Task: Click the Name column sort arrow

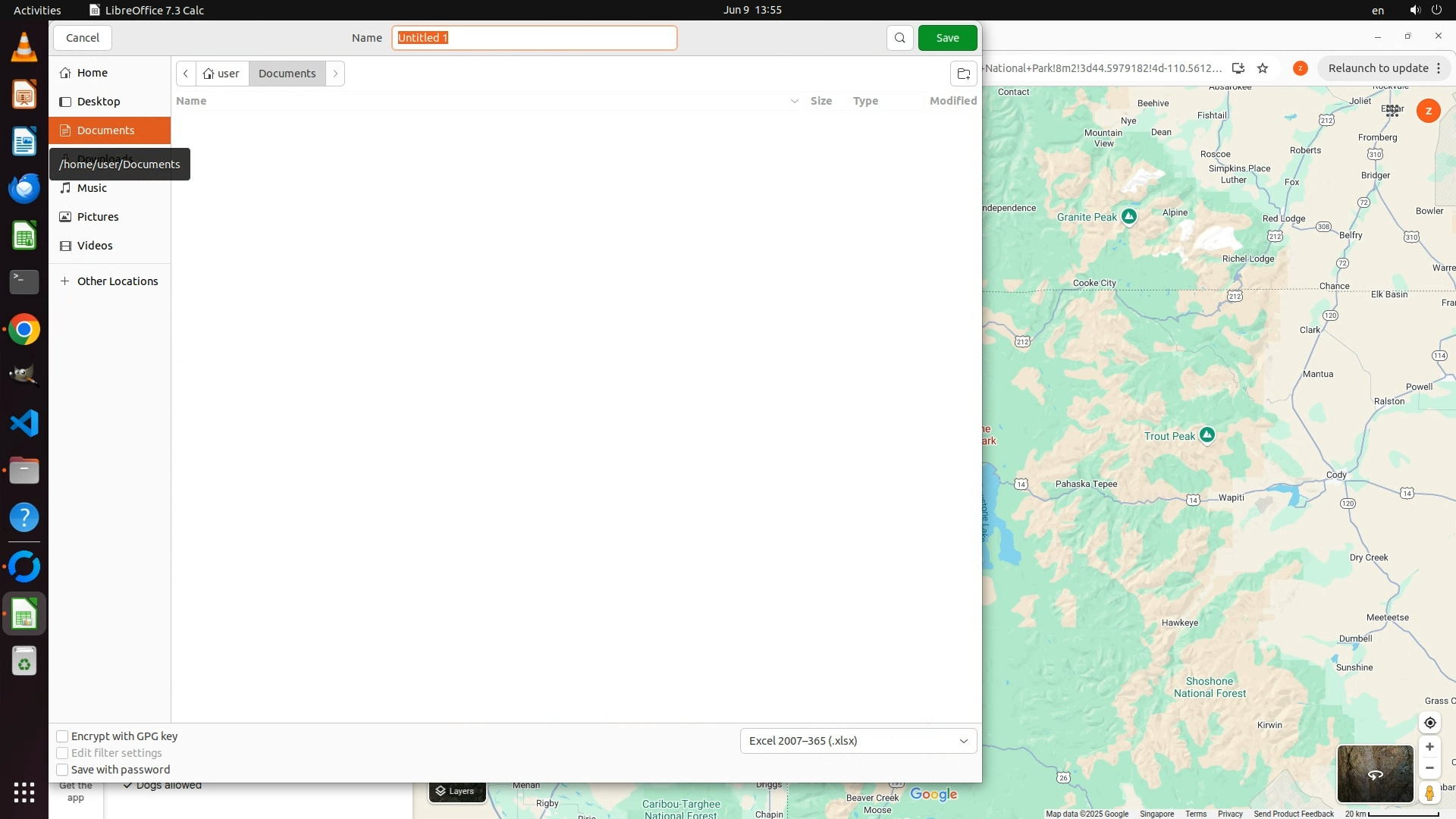Action: (794, 101)
